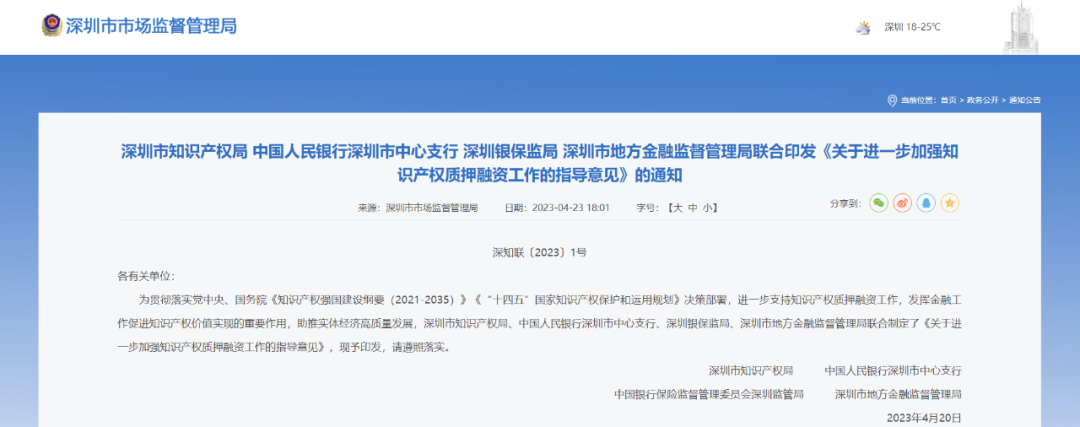The height and width of the screenshot is (427, 1080).
Task: Share to QQ icon
Action: pos(926,203)
